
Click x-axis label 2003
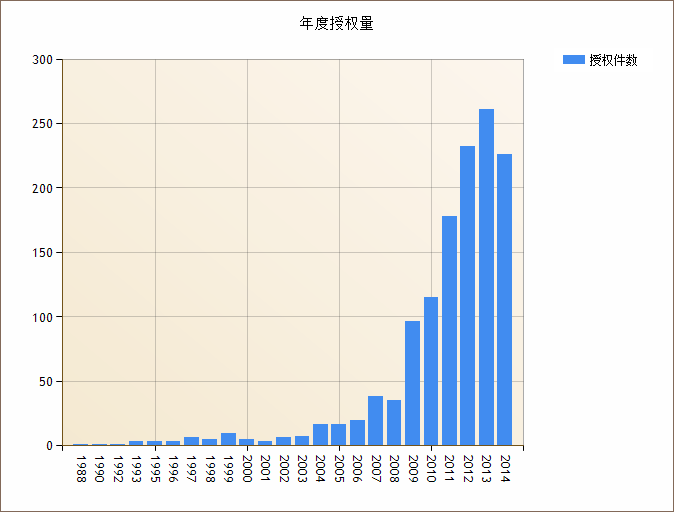point(302,469)
